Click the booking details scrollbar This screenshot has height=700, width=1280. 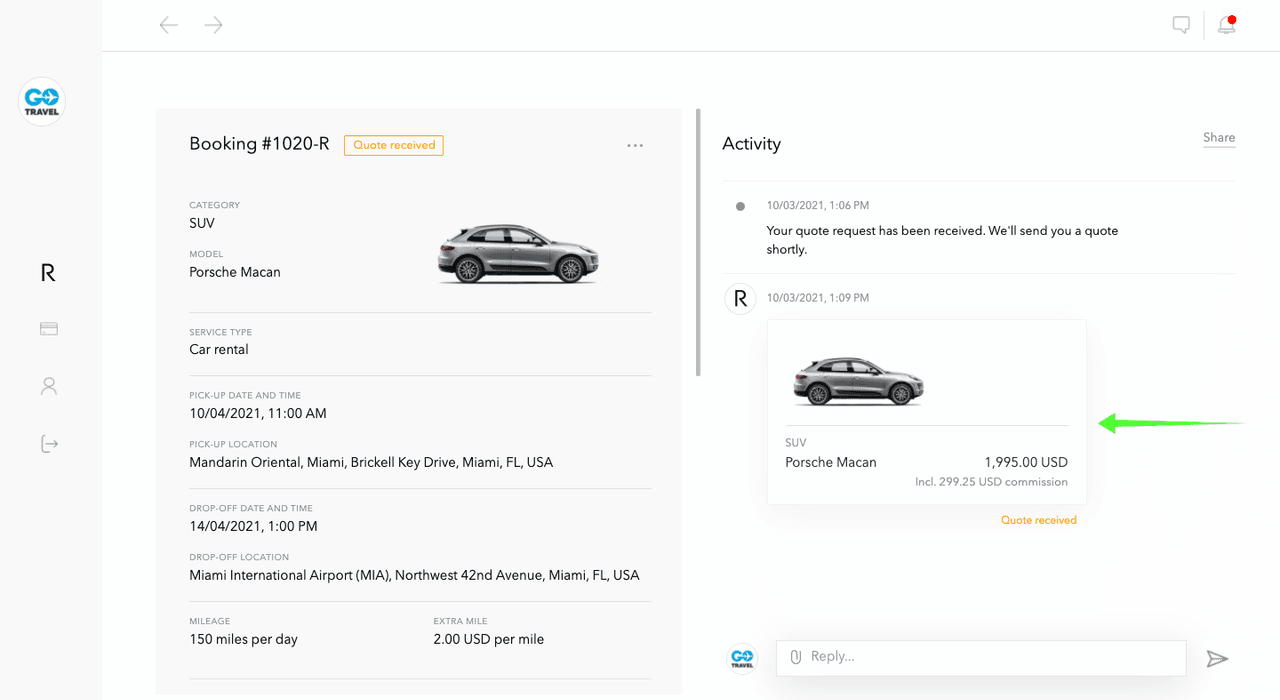(698, 243)
